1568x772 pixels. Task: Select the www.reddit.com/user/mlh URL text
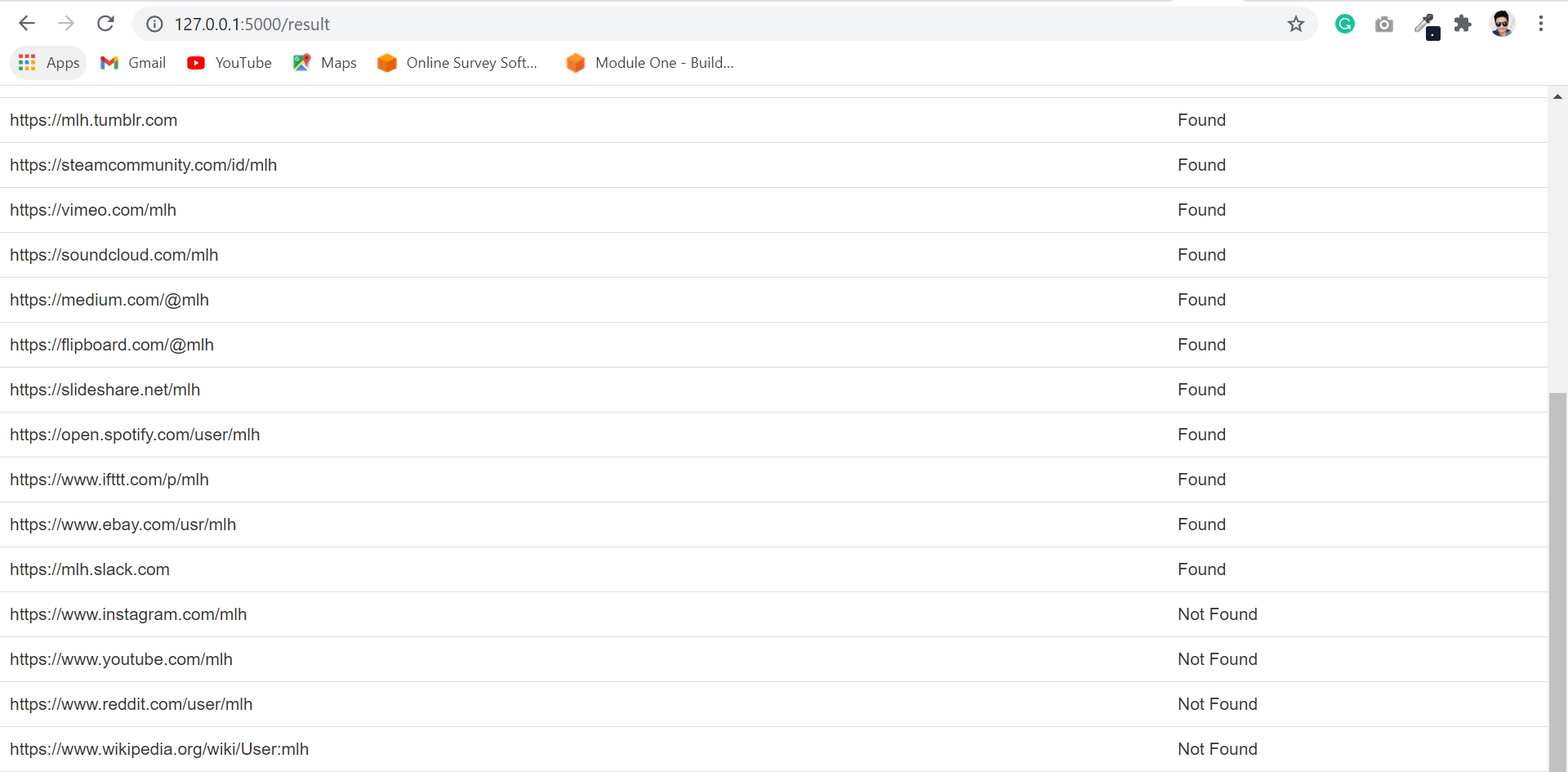click(131, 704)
